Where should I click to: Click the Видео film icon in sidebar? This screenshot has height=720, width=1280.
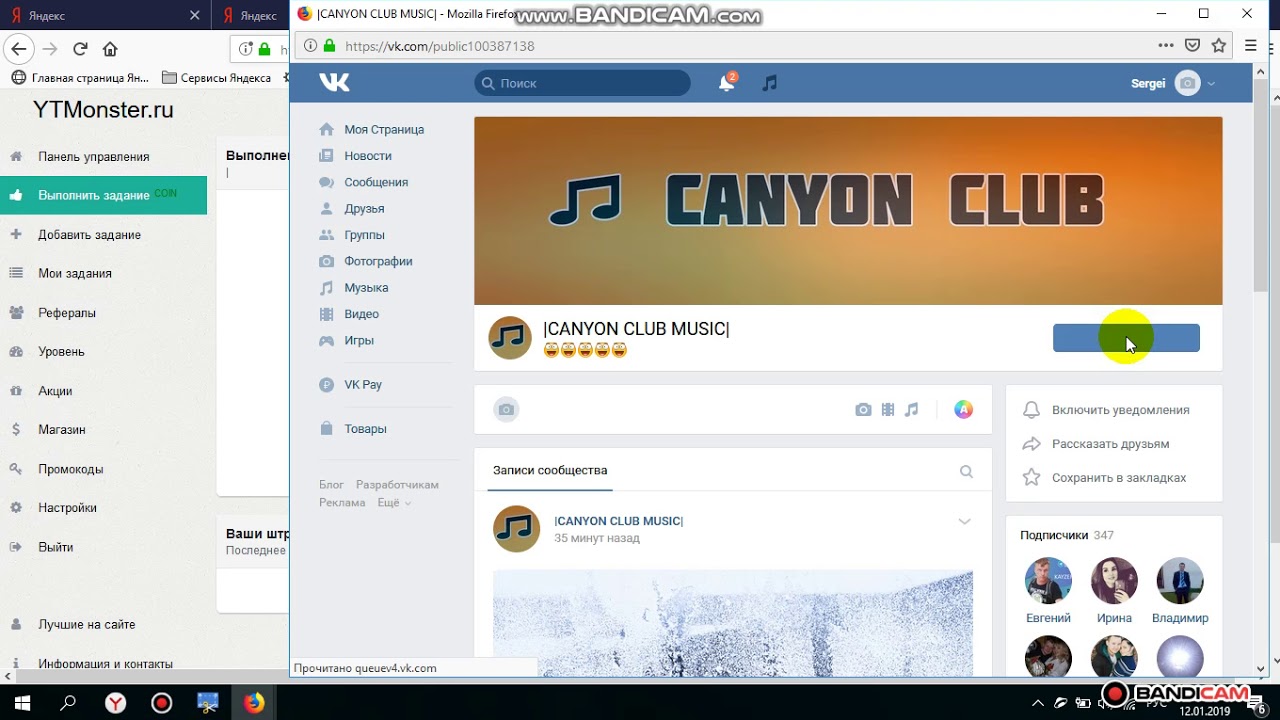click(326, 314)
